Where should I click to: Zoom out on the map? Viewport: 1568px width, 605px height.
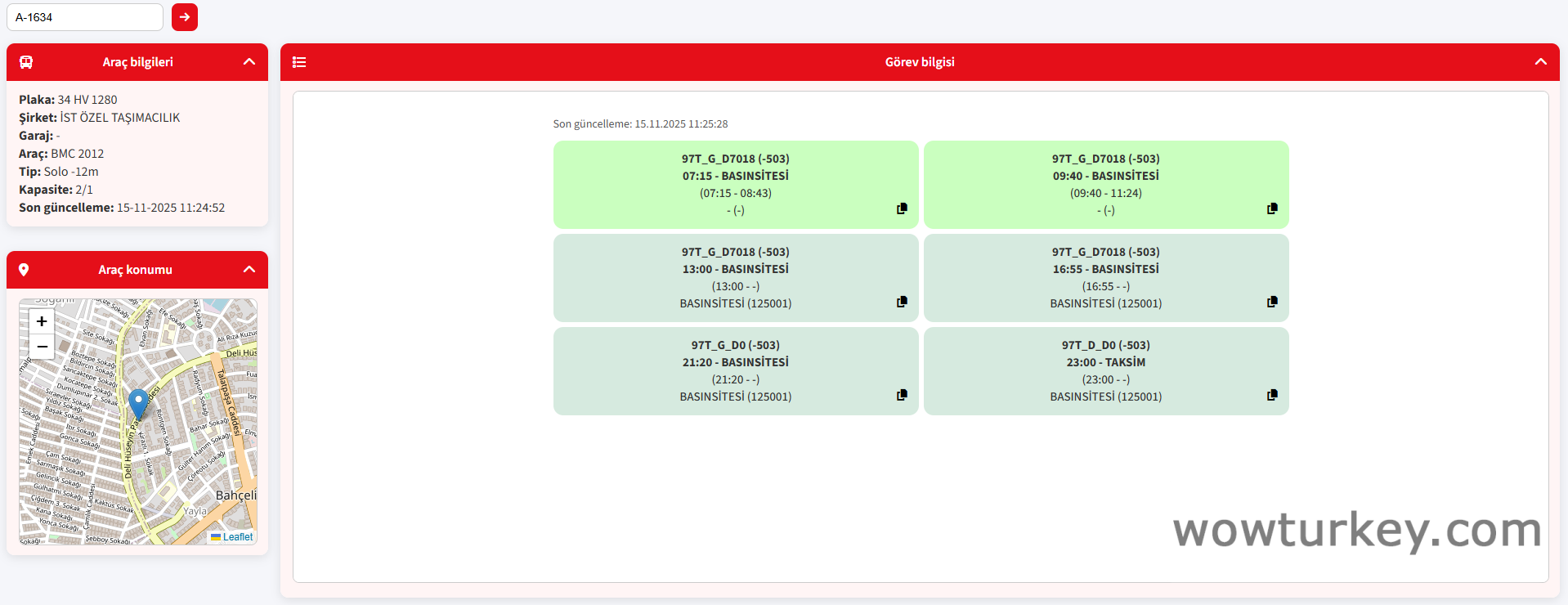point(42,347)
